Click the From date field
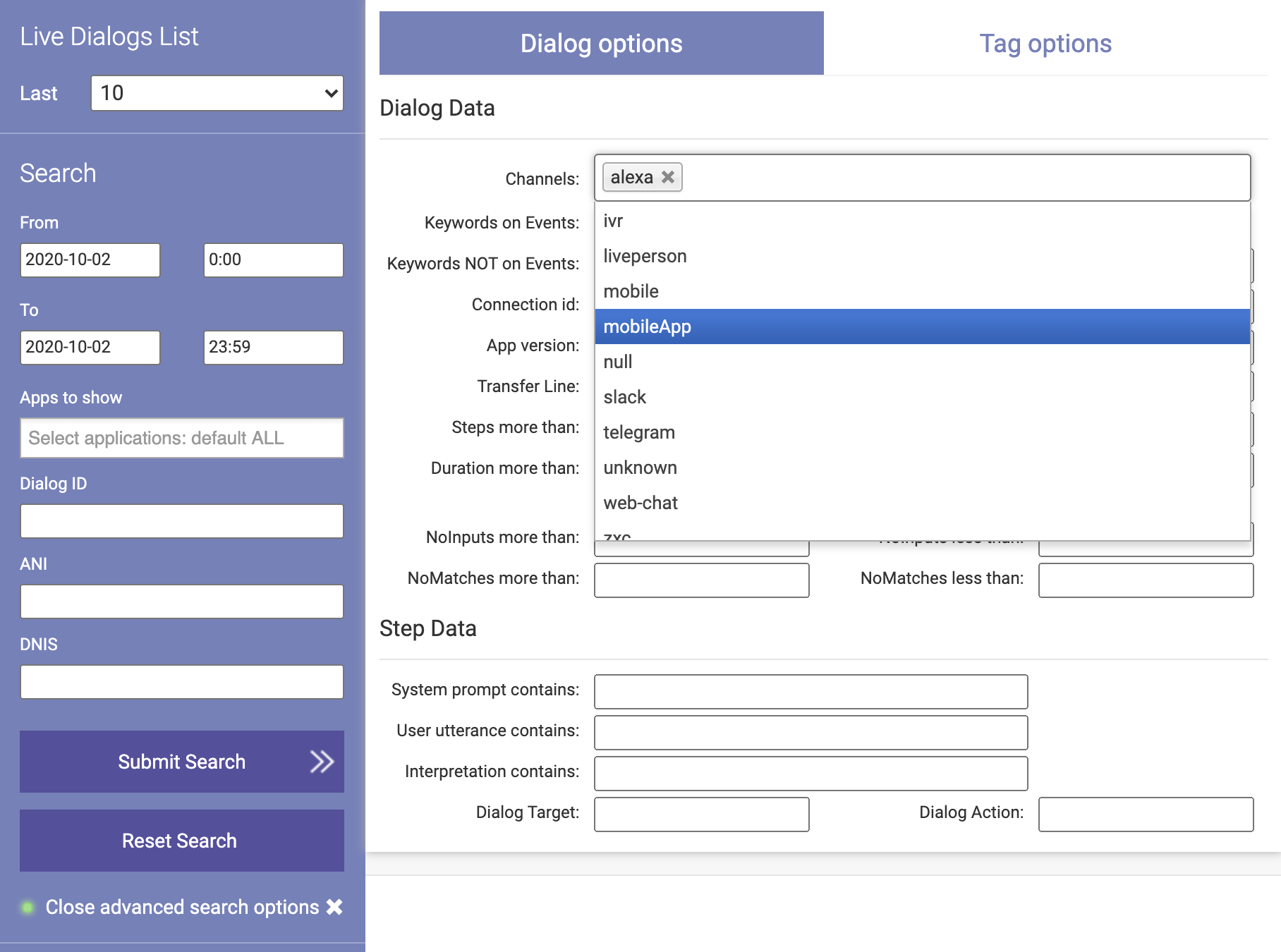1281x952 pixels. (x=90, y=260)
